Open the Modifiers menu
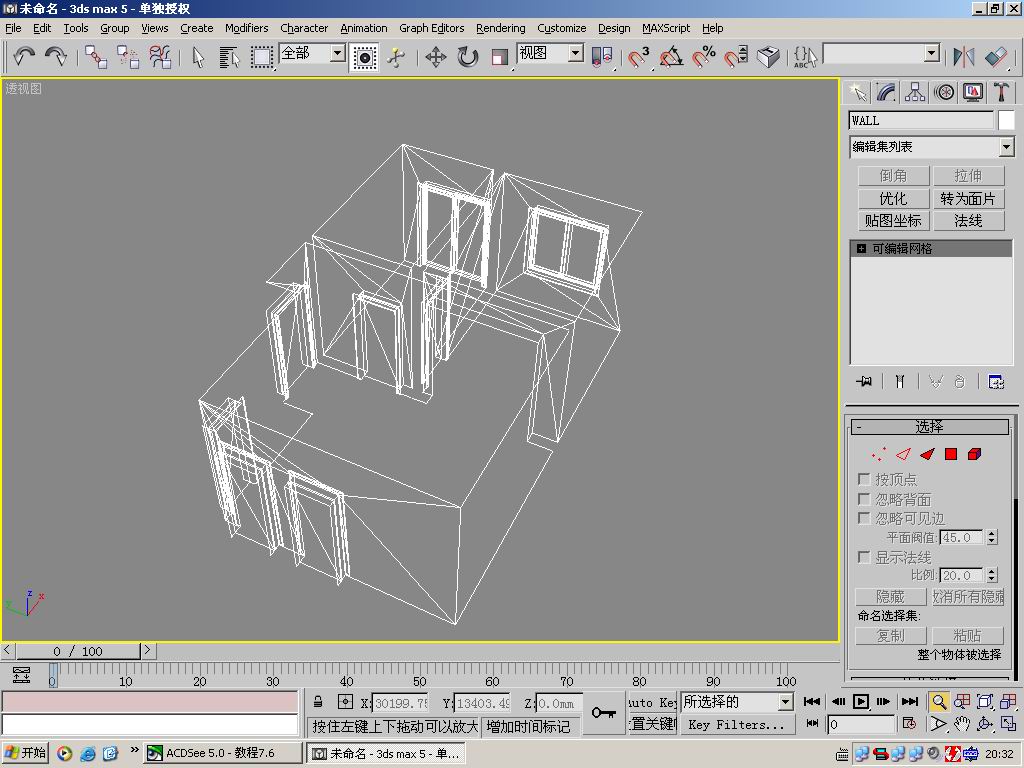 246,28
